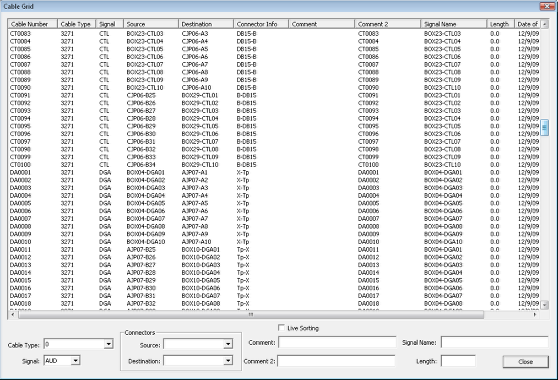Enable the Live Sorting checkbox
Viewport: 558px width, 380px height.
click(x=281, y=327)
